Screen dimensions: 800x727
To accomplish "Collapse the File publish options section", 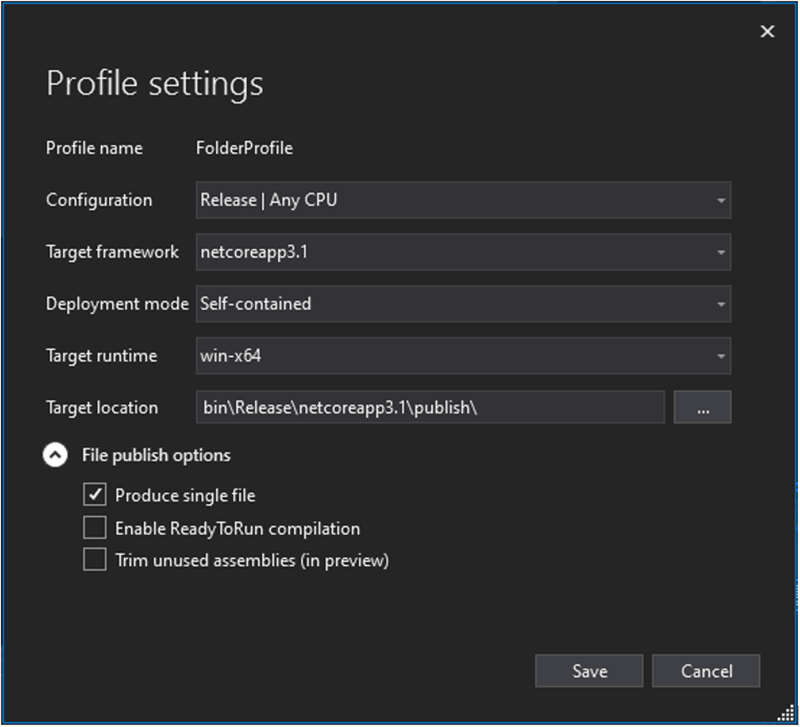I will coord(55,455).
